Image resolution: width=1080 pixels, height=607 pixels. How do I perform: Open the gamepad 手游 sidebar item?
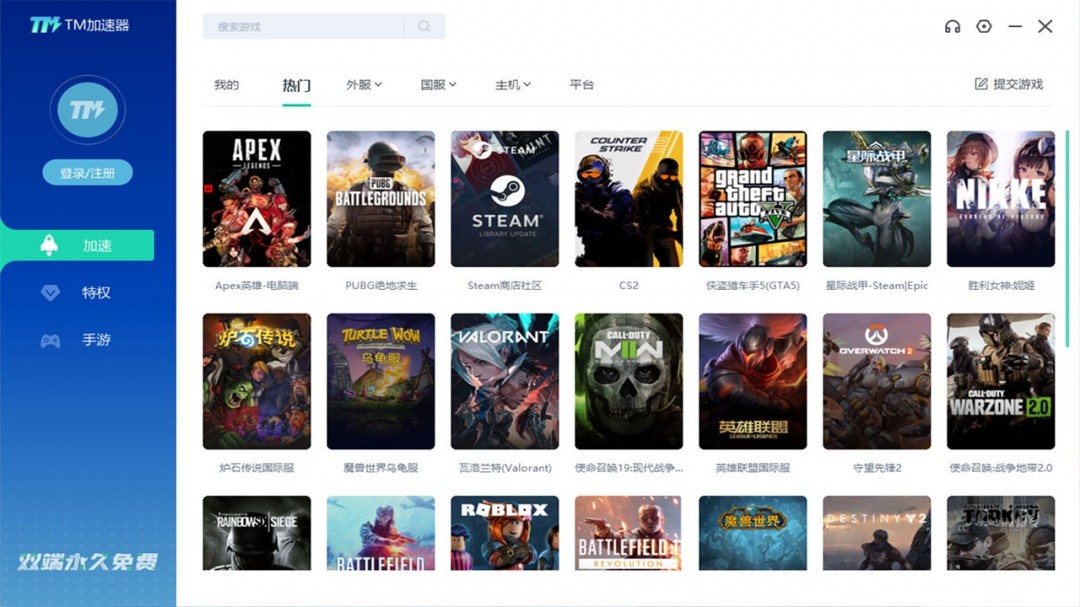click(77, 340)
